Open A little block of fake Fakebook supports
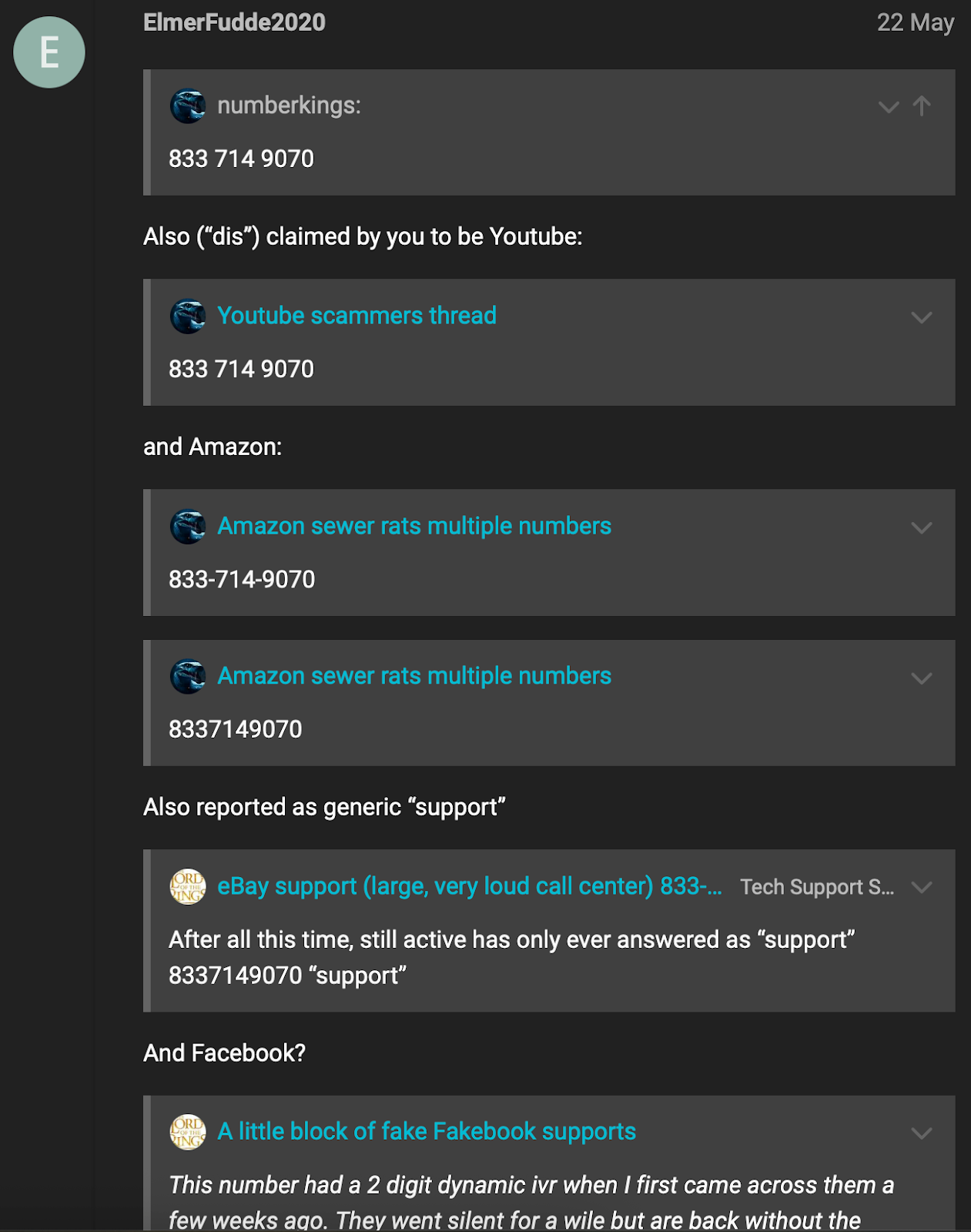Image resolution: width=971 pixels, height=1232 pixels. (x=427, y=1131)
